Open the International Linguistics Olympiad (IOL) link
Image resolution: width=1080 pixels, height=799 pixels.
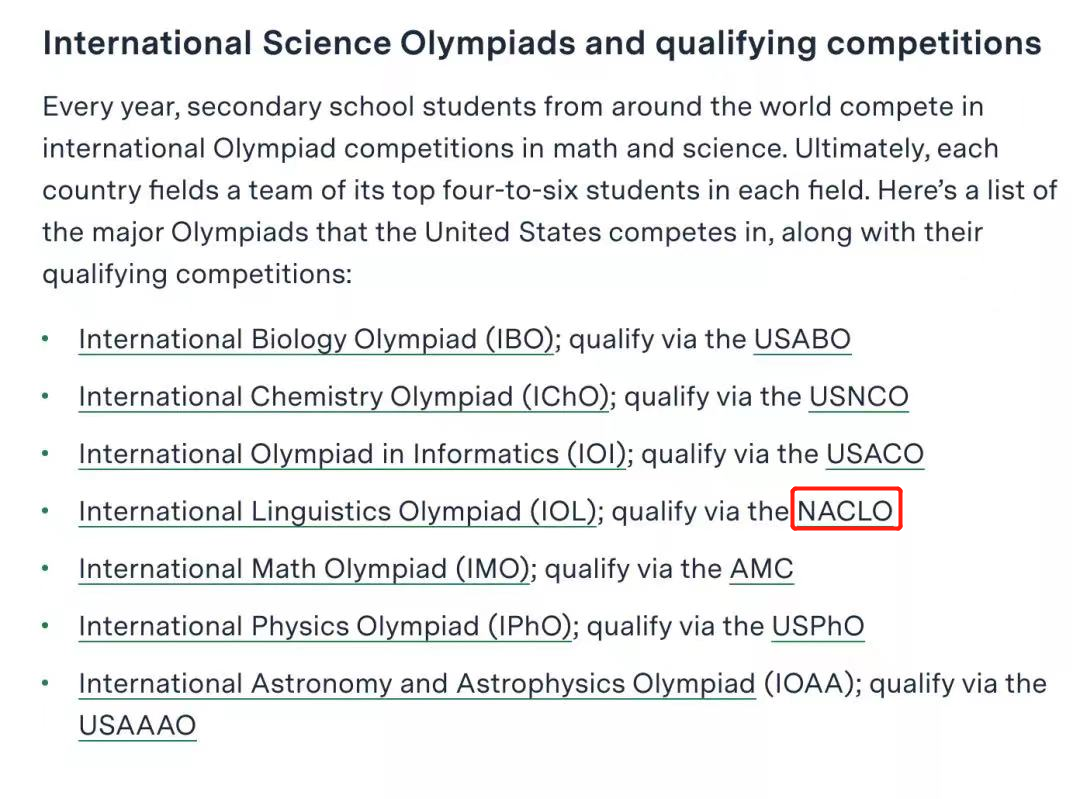point(338,511)
